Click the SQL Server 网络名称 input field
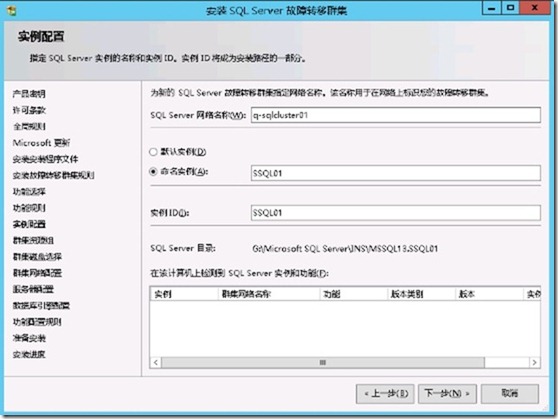This screenshot has width=558, height=419. (x=396, y=115)
